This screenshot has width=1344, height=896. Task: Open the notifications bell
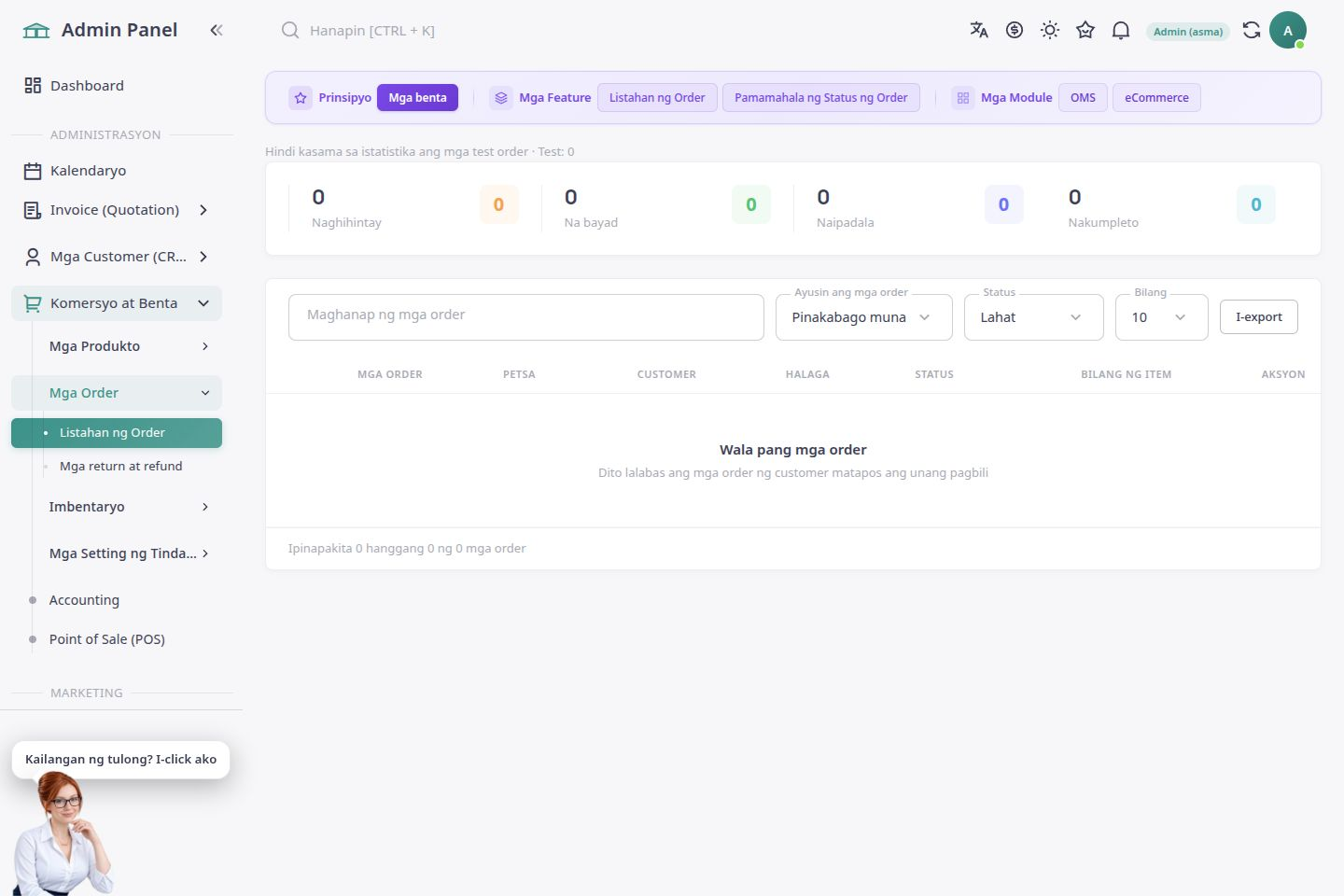click(x=1121, y=30)
